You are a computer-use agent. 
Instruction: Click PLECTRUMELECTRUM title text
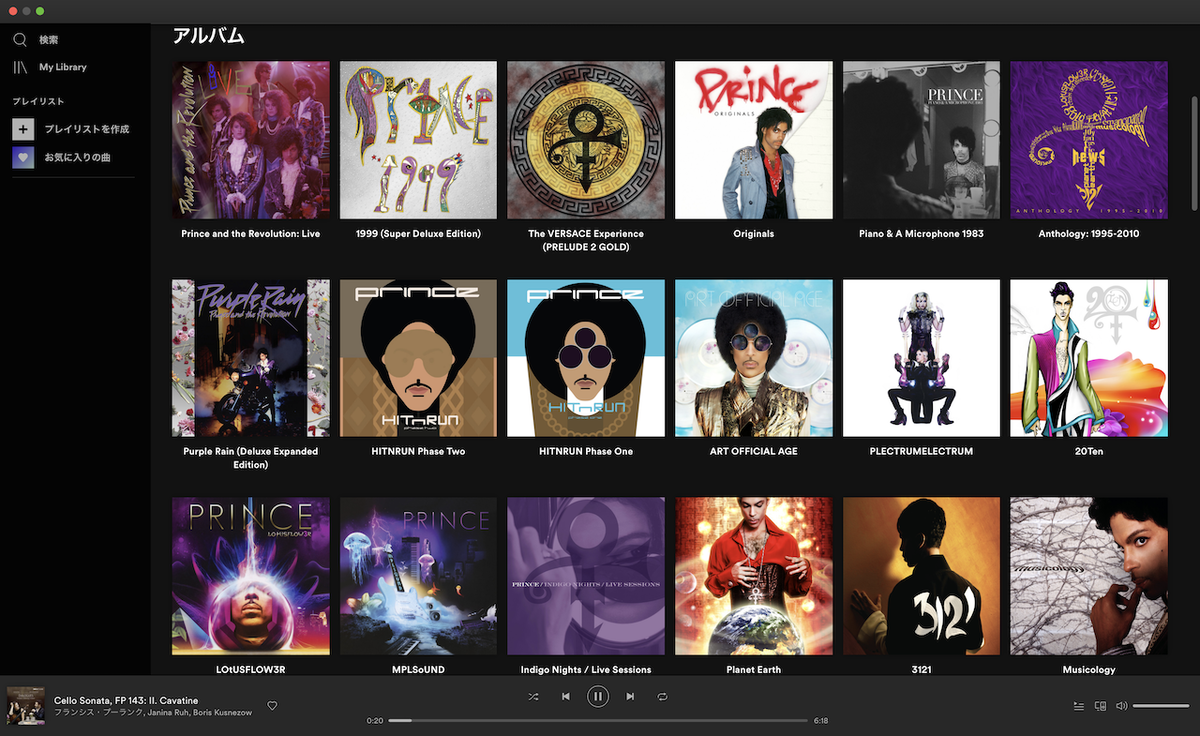click(x=921, y=452)
